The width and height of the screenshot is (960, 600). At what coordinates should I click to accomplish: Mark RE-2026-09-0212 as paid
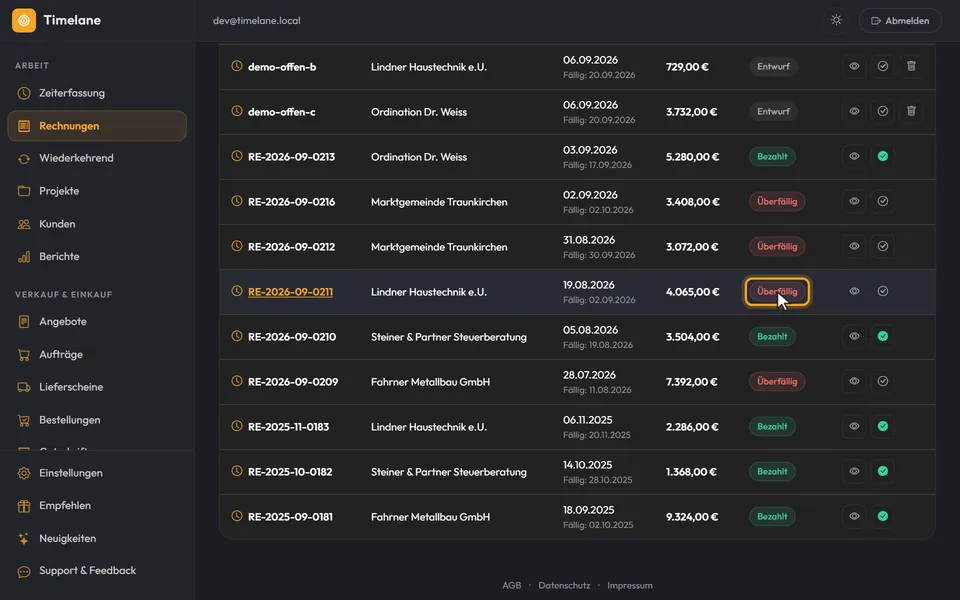[883, 246]
